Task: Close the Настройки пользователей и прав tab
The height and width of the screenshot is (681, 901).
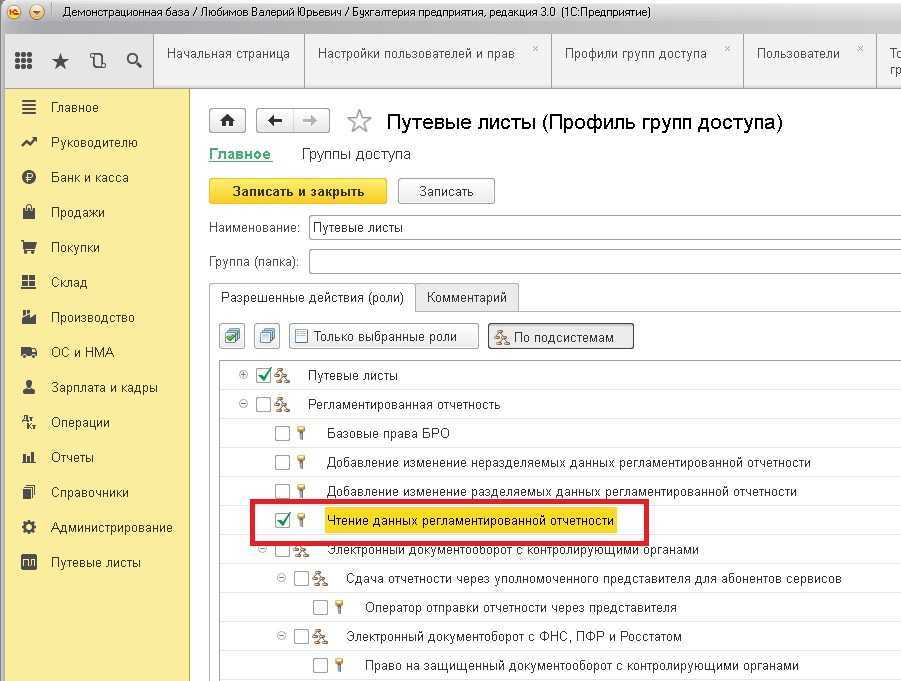Action: [535, 49]
